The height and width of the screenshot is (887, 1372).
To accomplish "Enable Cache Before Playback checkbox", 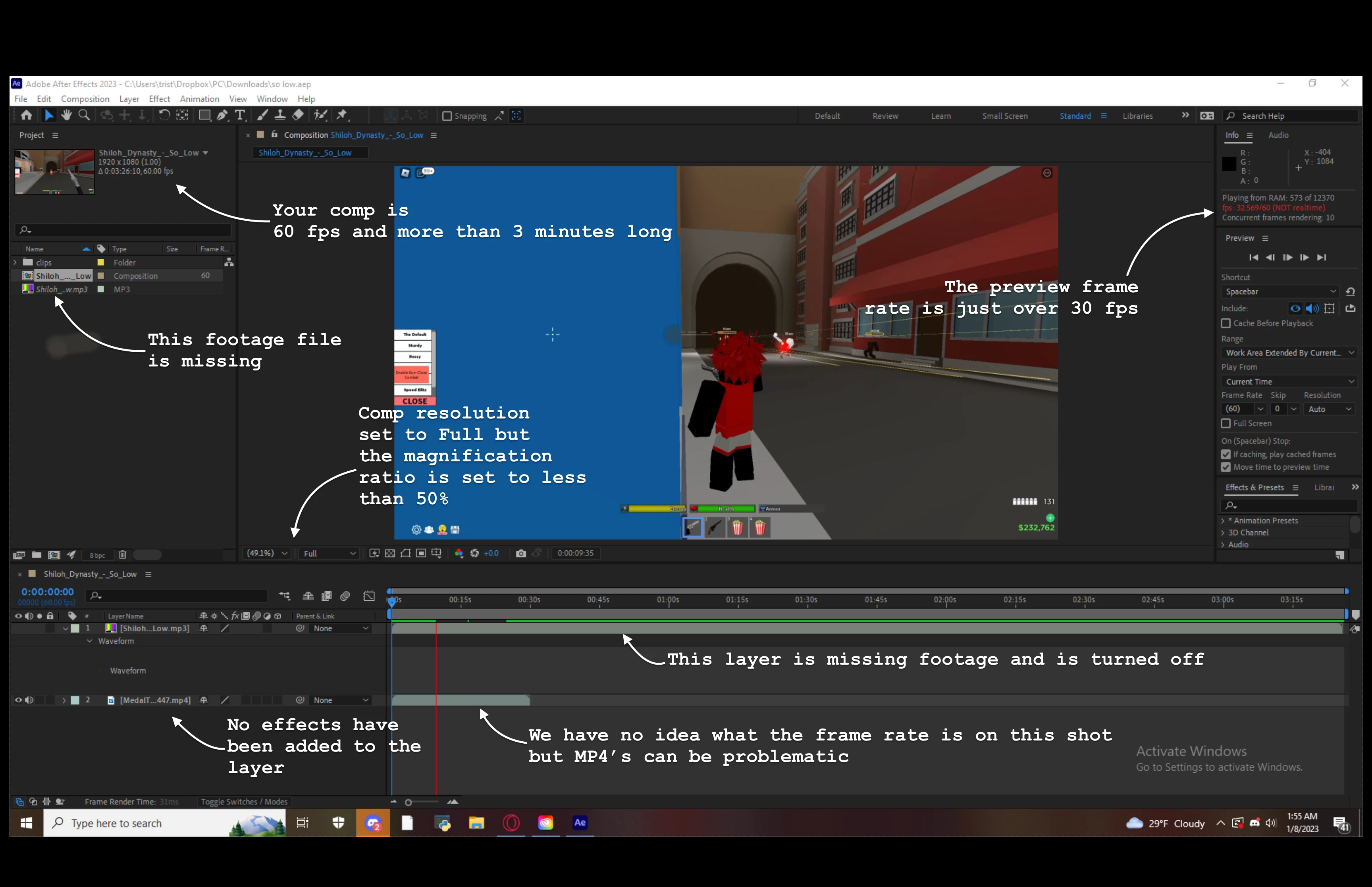I will click(x=1226, y=323).
